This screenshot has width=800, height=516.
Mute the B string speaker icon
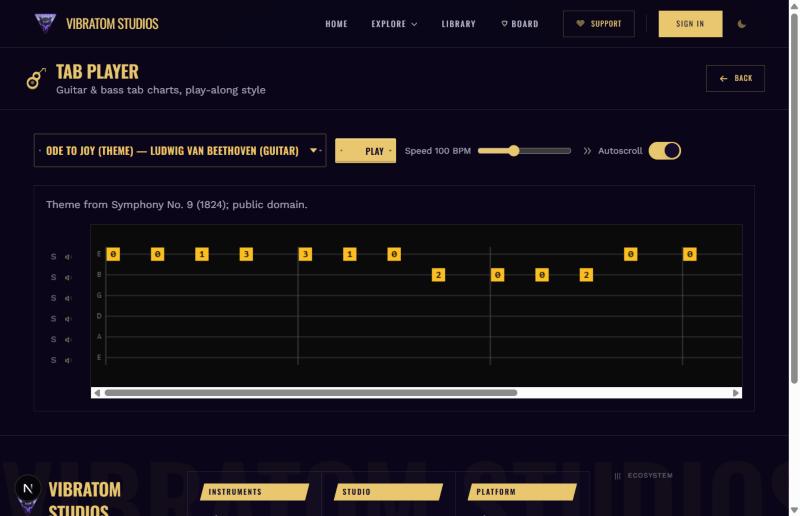coord(68,278)
